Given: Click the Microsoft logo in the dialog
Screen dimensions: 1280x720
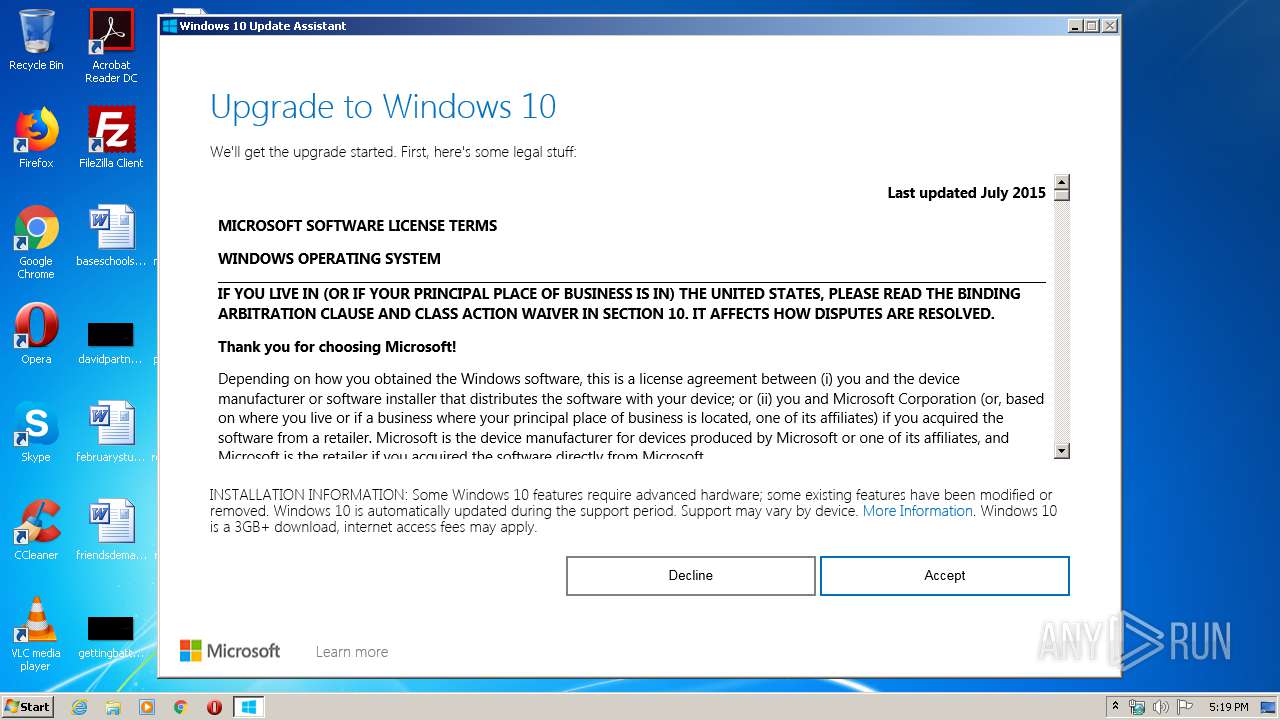Looking at the screenshot, I should [x=230, y=651].
